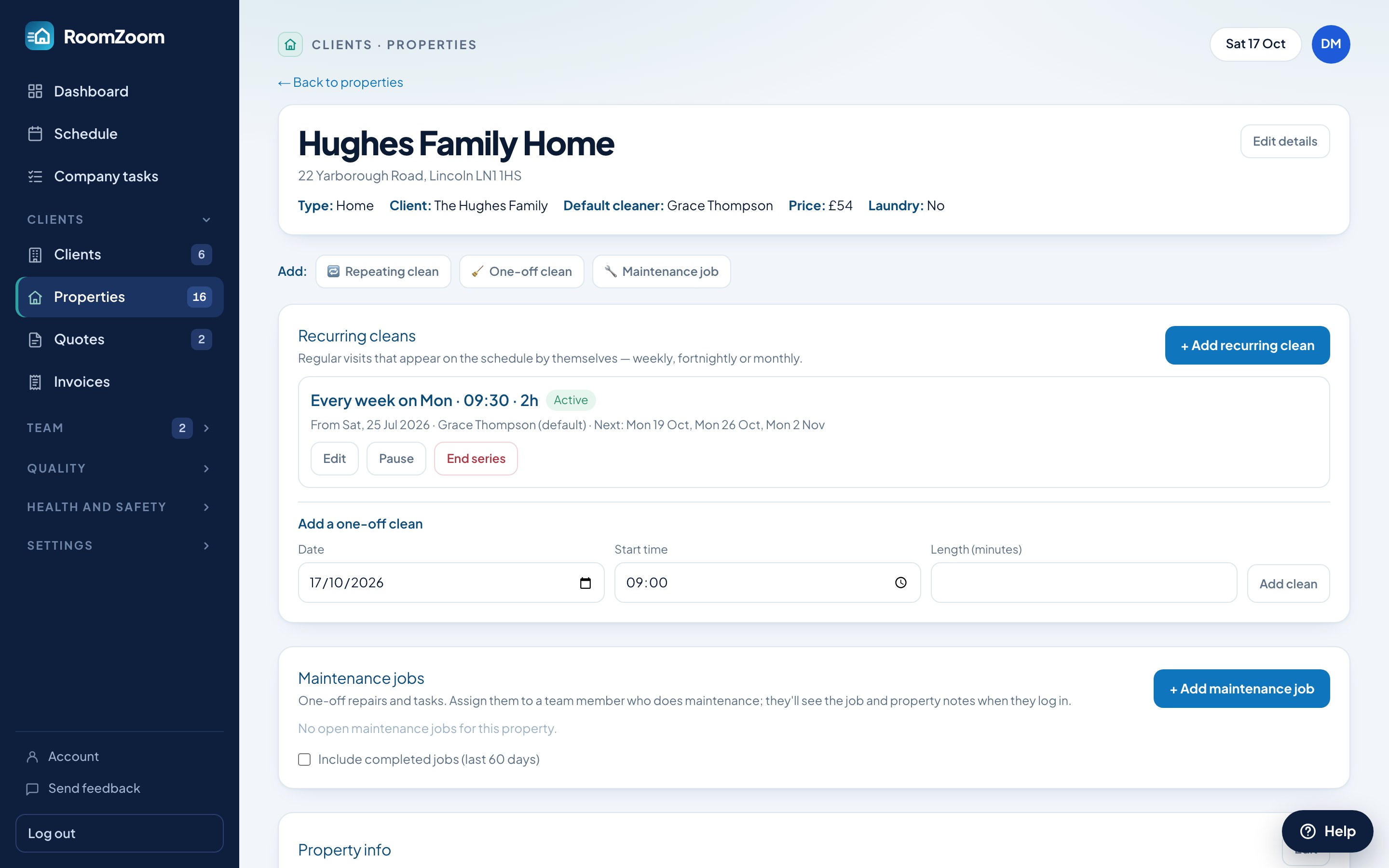
Task: Open Dashboard from the sidebar
Action: pos(120,91)
